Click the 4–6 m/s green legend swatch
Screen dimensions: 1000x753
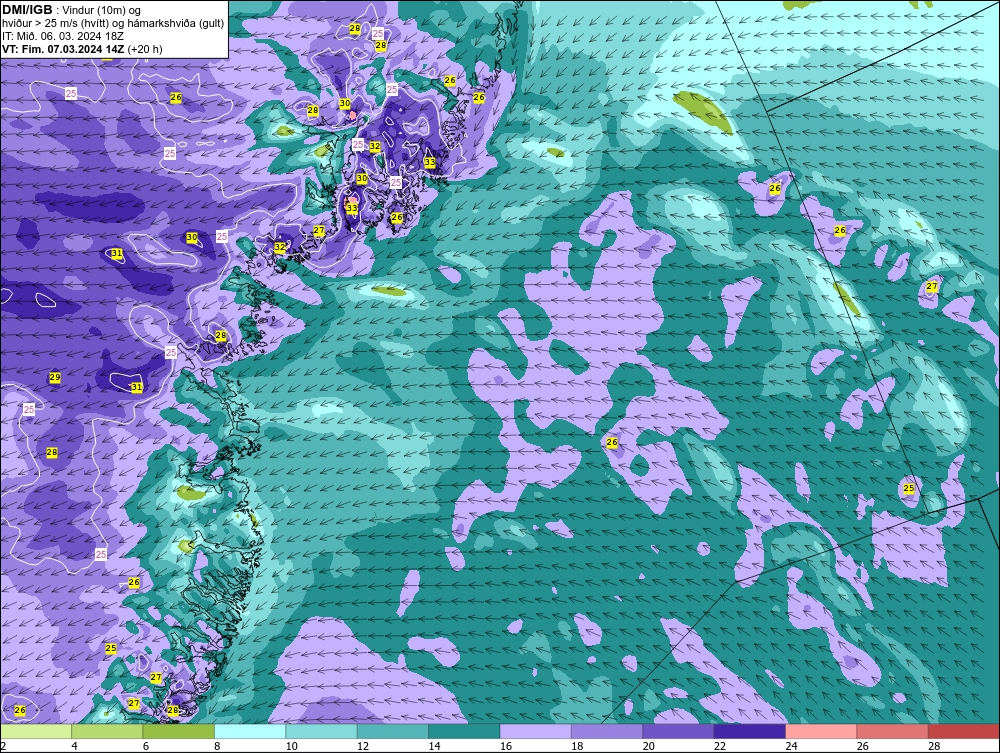tap(107, 731)
